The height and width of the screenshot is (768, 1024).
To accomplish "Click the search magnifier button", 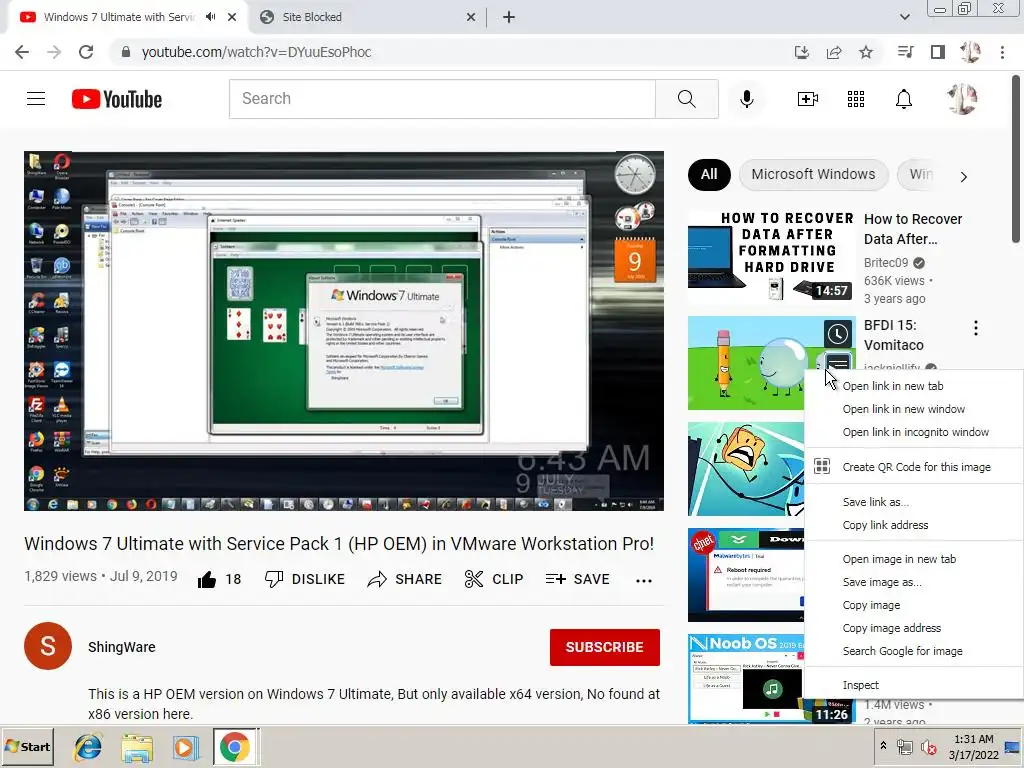I will pyautogui.click(x=686, y=99).
